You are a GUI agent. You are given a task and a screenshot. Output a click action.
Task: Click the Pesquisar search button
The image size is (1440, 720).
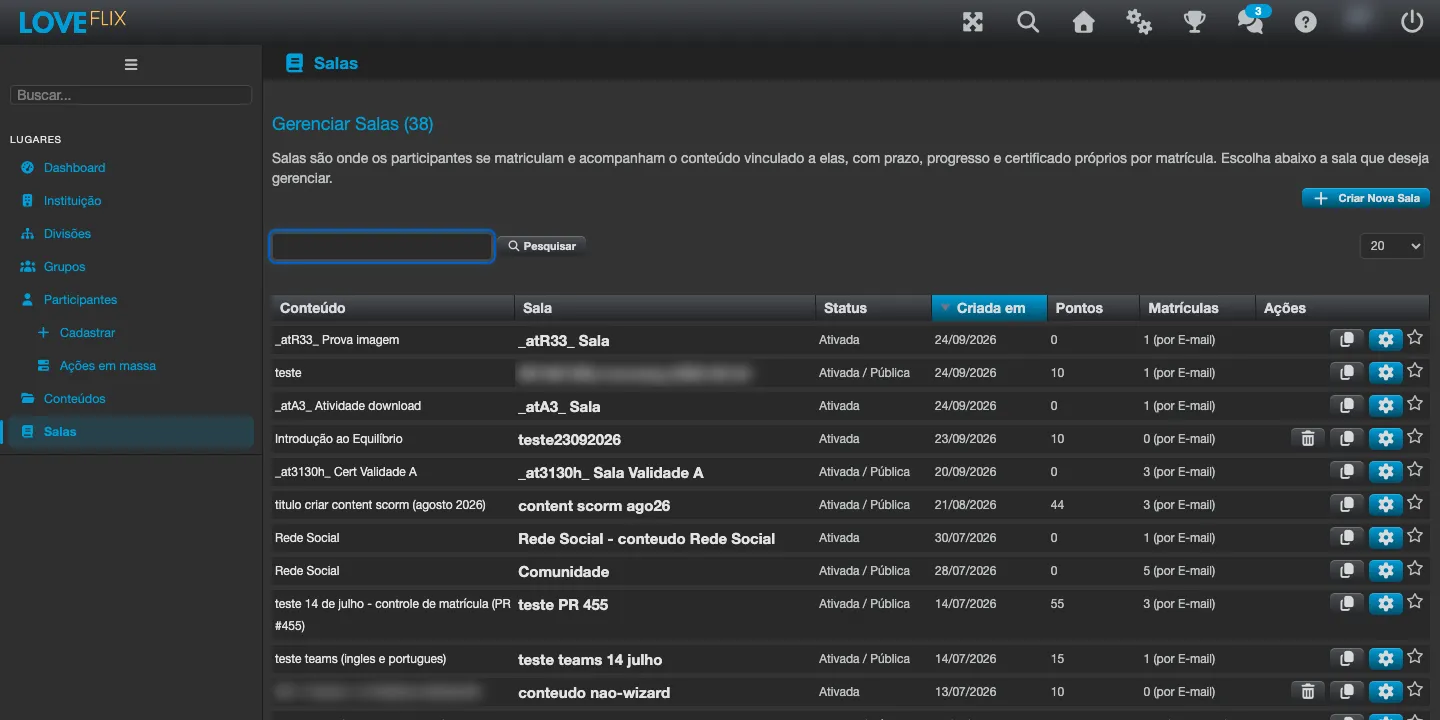[542, 246]
